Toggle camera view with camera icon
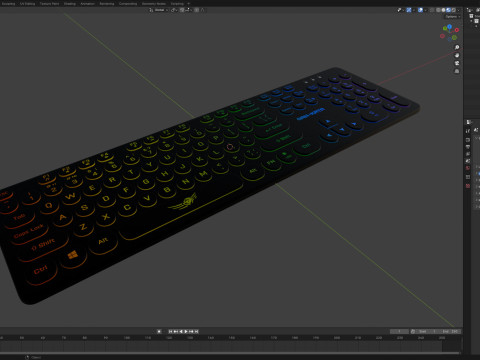Viewport: 480px width, 360px height. tap(457, 63)
